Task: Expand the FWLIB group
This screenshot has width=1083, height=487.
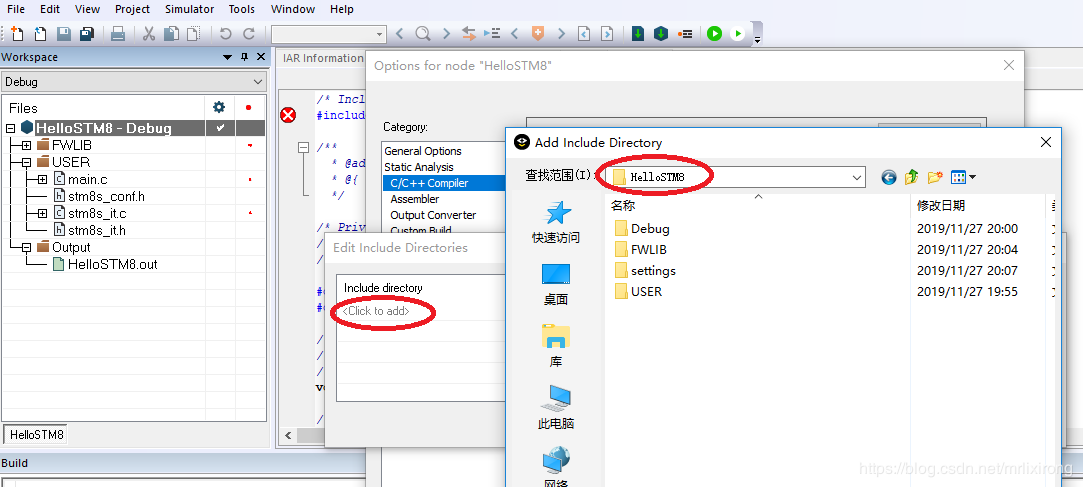Action: pos(26,146)
